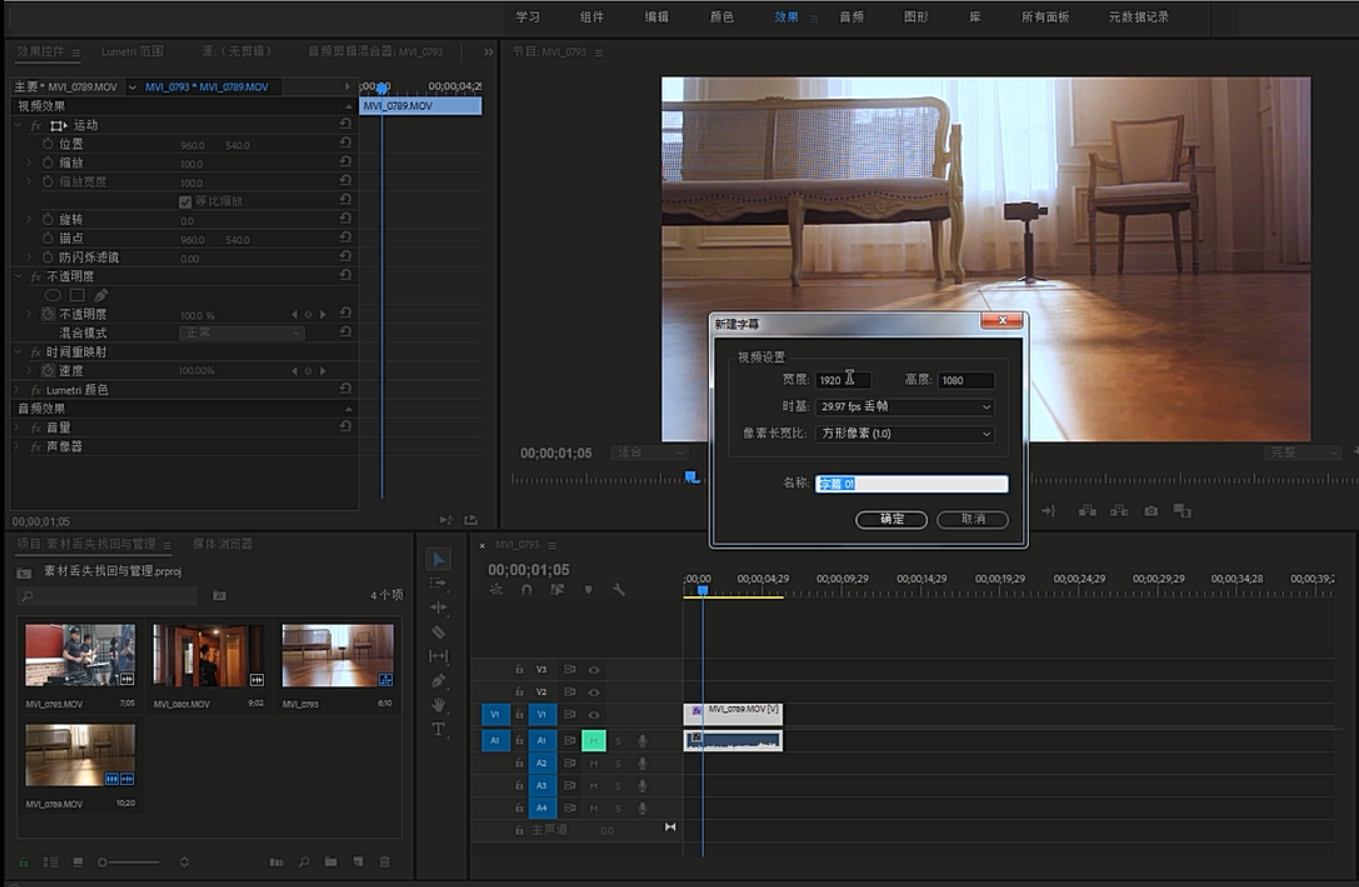Hide track V2 with its eye icon
Viewport: 1359px width, 887px height.
594,692
